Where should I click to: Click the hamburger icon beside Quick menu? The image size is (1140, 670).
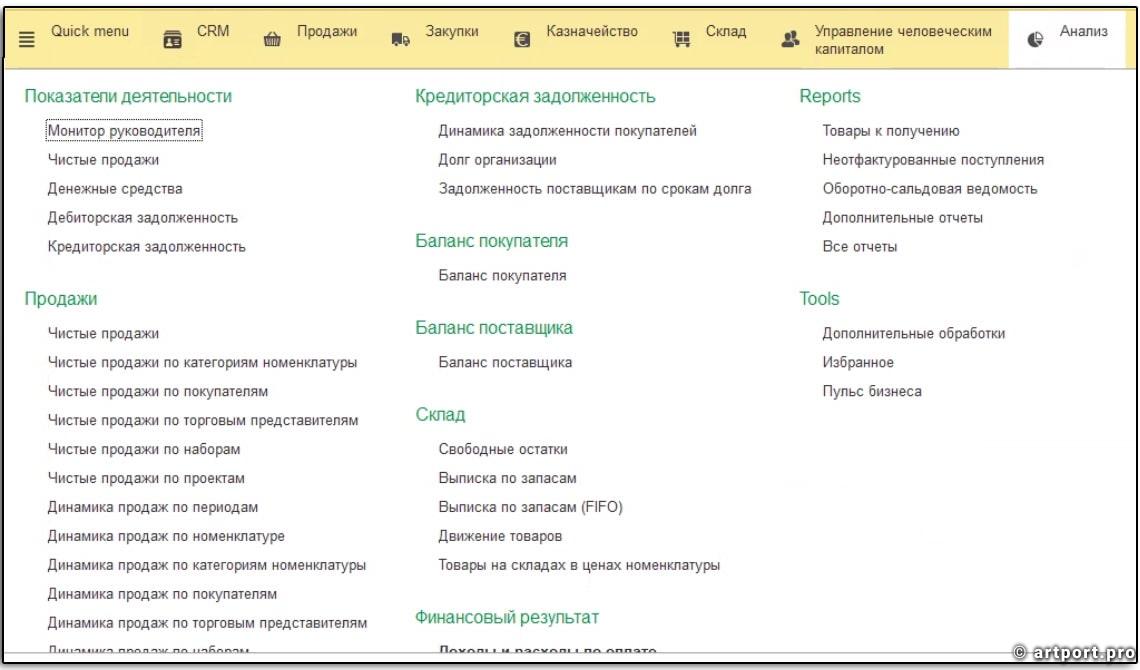coord(27,39)
